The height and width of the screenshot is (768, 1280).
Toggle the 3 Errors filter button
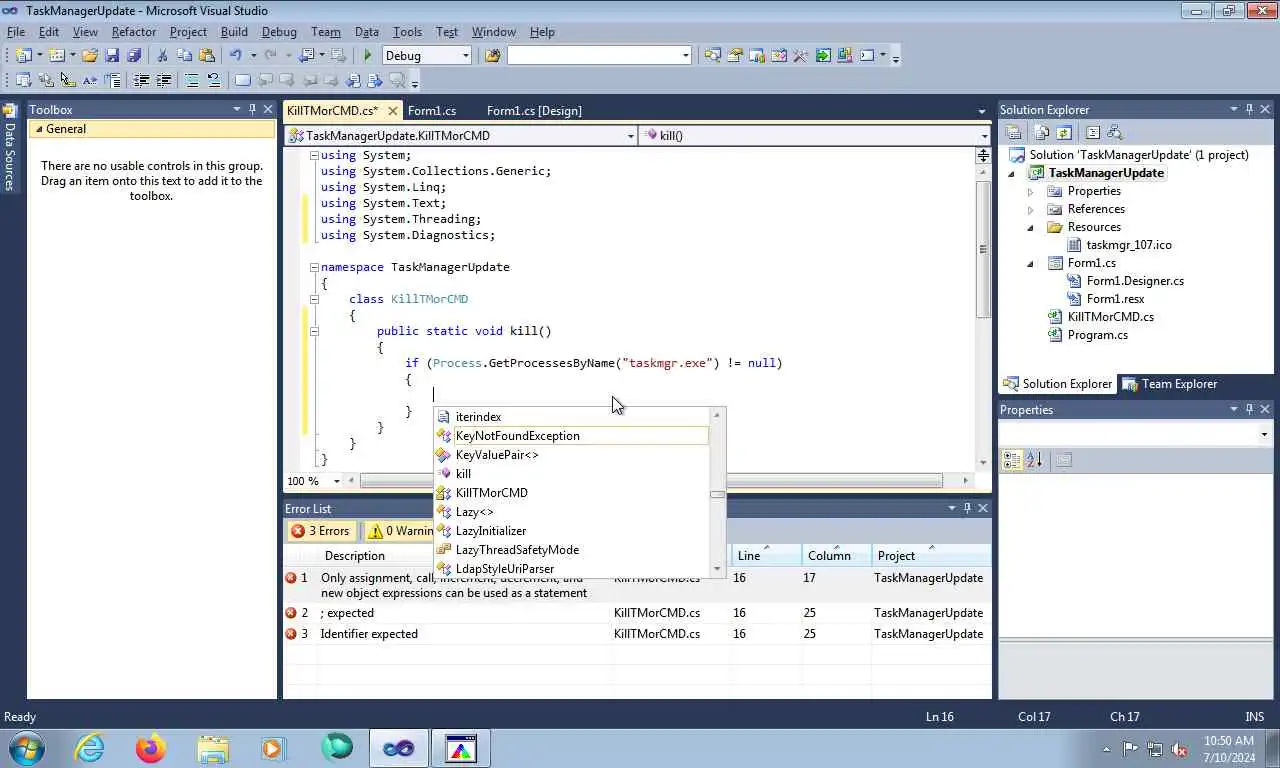click(321, 531)
